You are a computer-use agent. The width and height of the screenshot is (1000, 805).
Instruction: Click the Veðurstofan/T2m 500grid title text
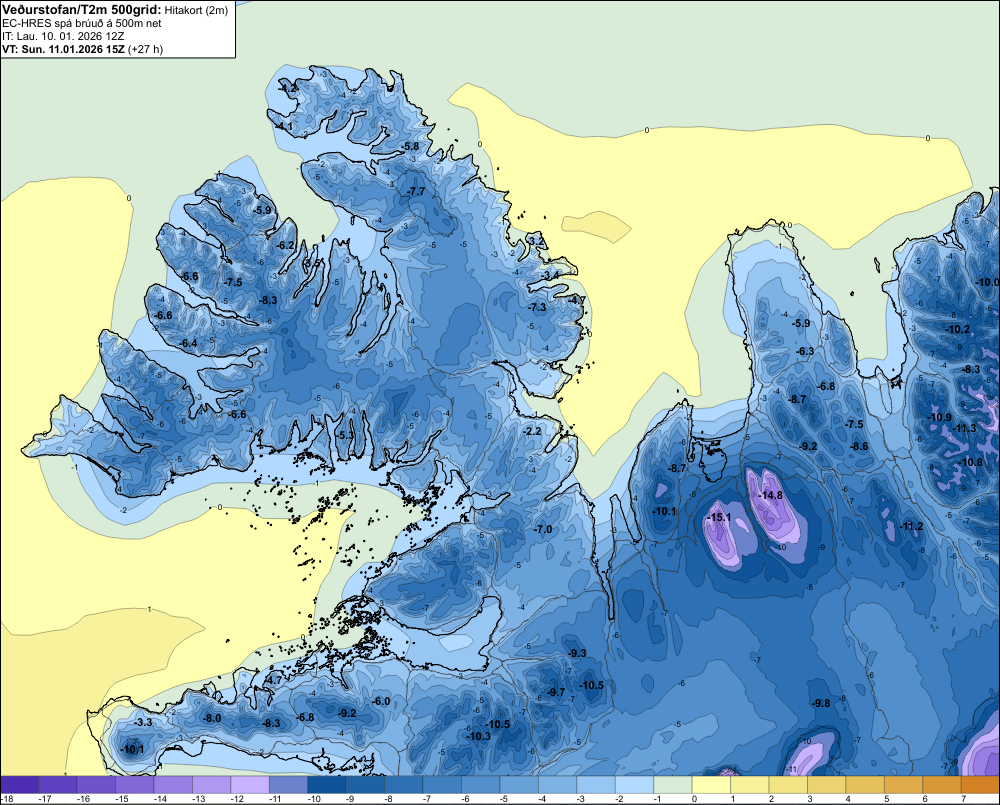[x=82, y=10]
